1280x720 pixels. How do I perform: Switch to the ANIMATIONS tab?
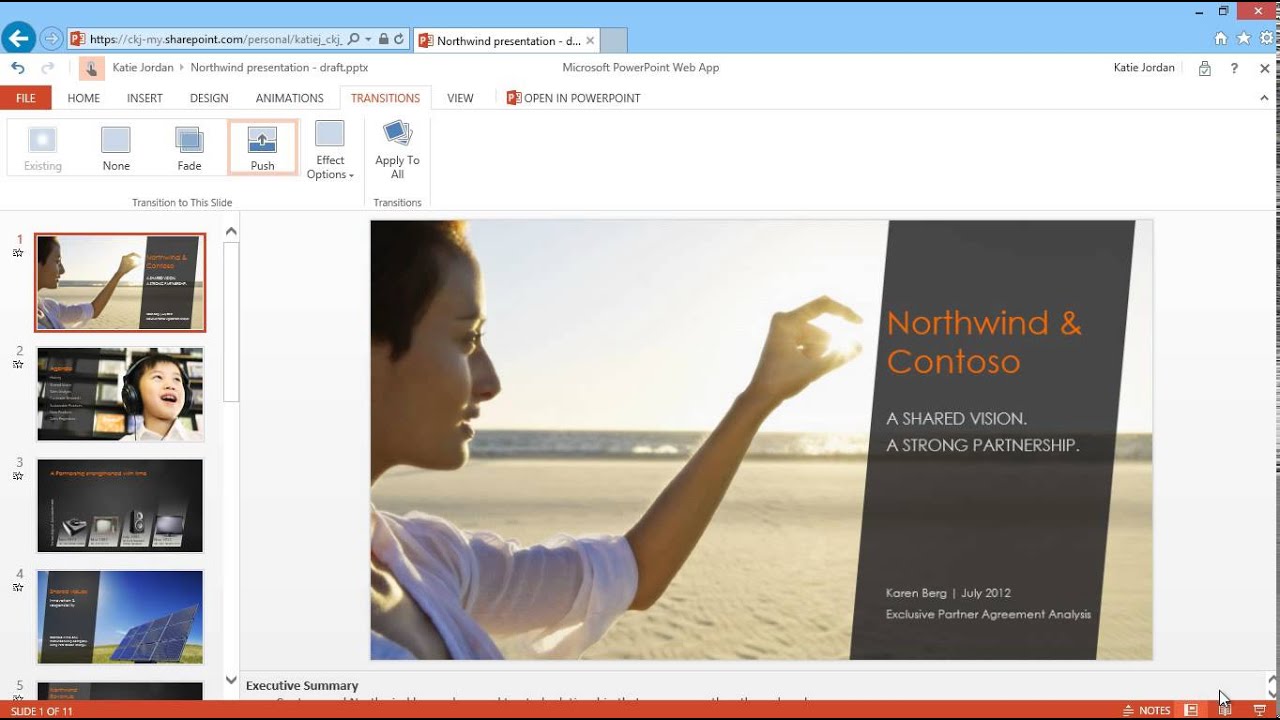tap(290, 98)
